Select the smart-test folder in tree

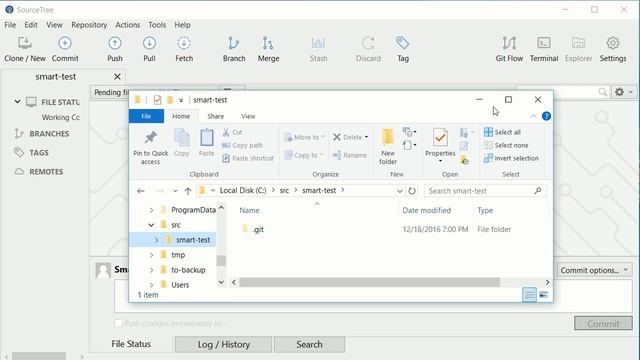(193, 240)
